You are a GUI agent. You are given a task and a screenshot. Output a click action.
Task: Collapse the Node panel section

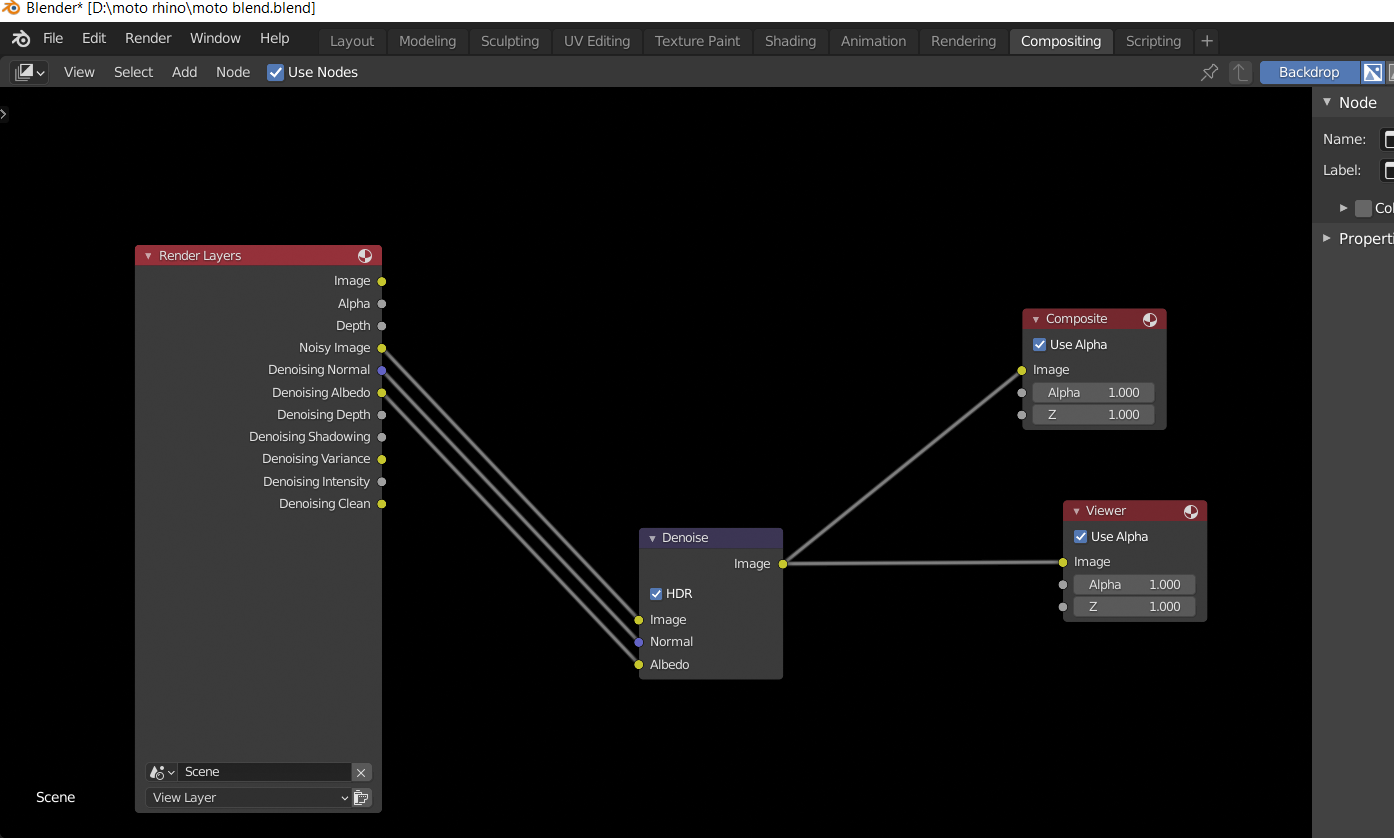click(x=1327, y=102)
